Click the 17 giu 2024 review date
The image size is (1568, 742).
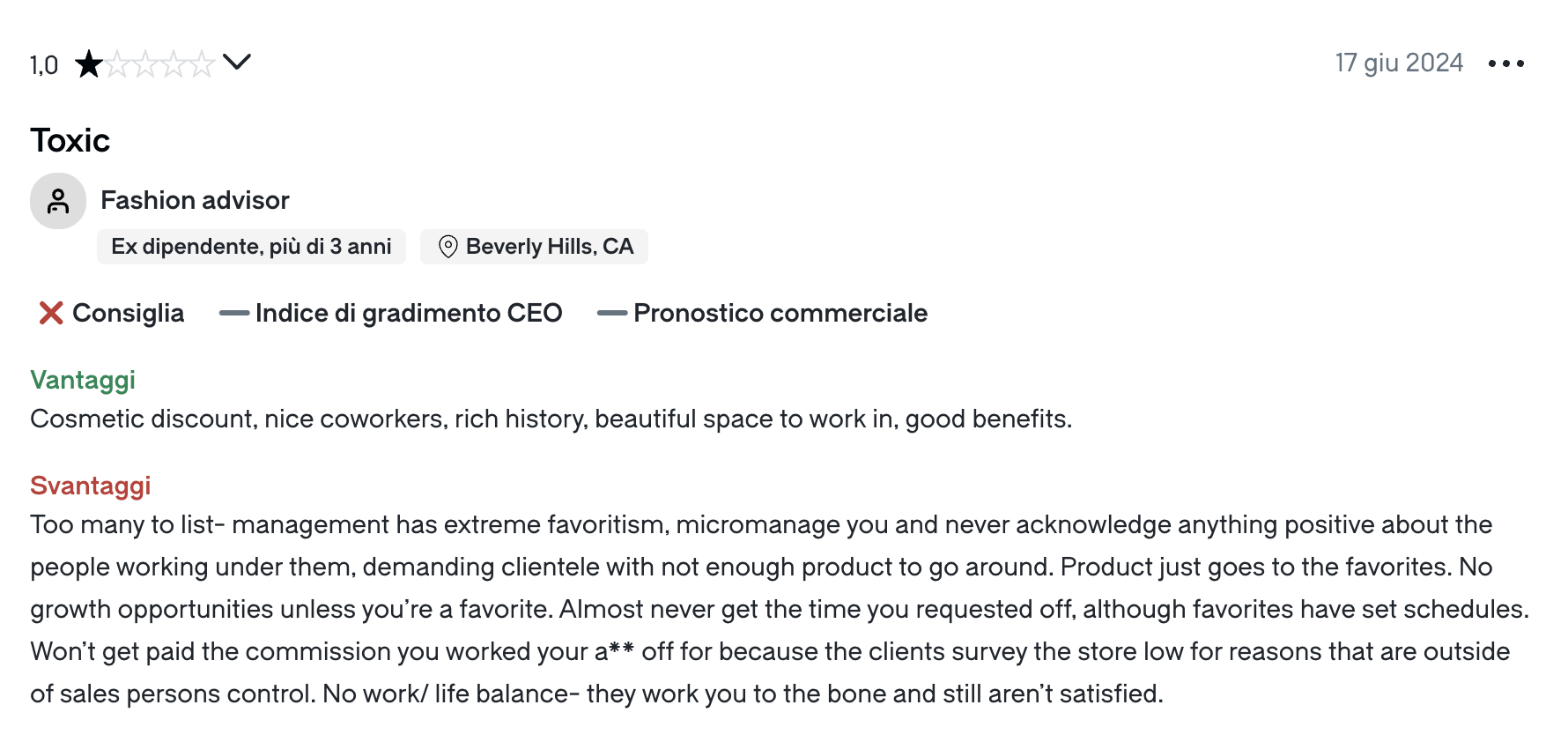tap(1398, 63)
